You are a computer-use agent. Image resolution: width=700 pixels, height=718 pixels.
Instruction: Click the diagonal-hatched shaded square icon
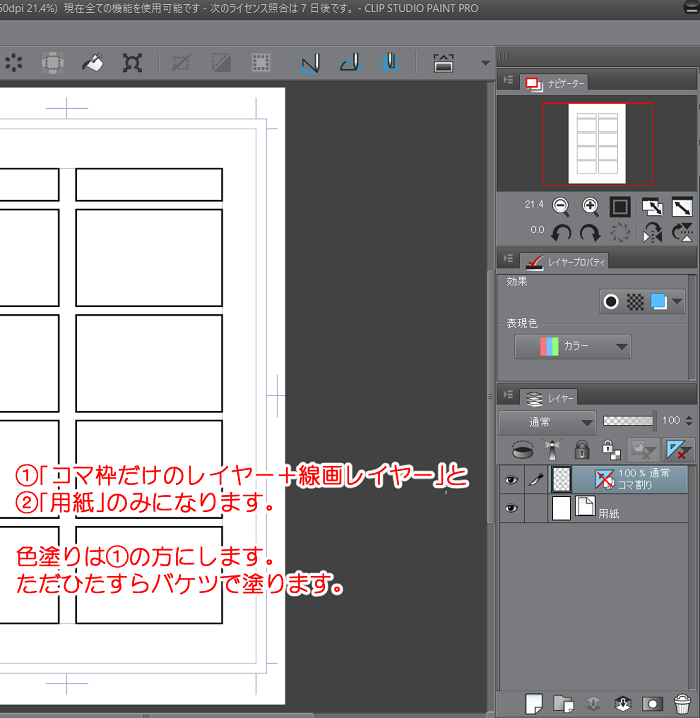[x=221, y=63]
